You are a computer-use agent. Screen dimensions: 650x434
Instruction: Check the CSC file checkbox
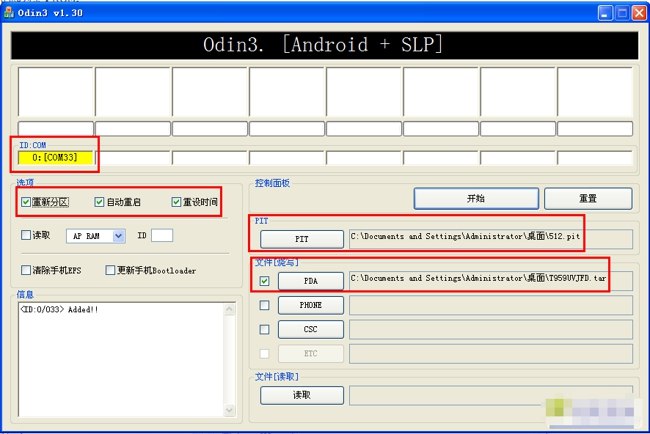[x=264, y=329]
